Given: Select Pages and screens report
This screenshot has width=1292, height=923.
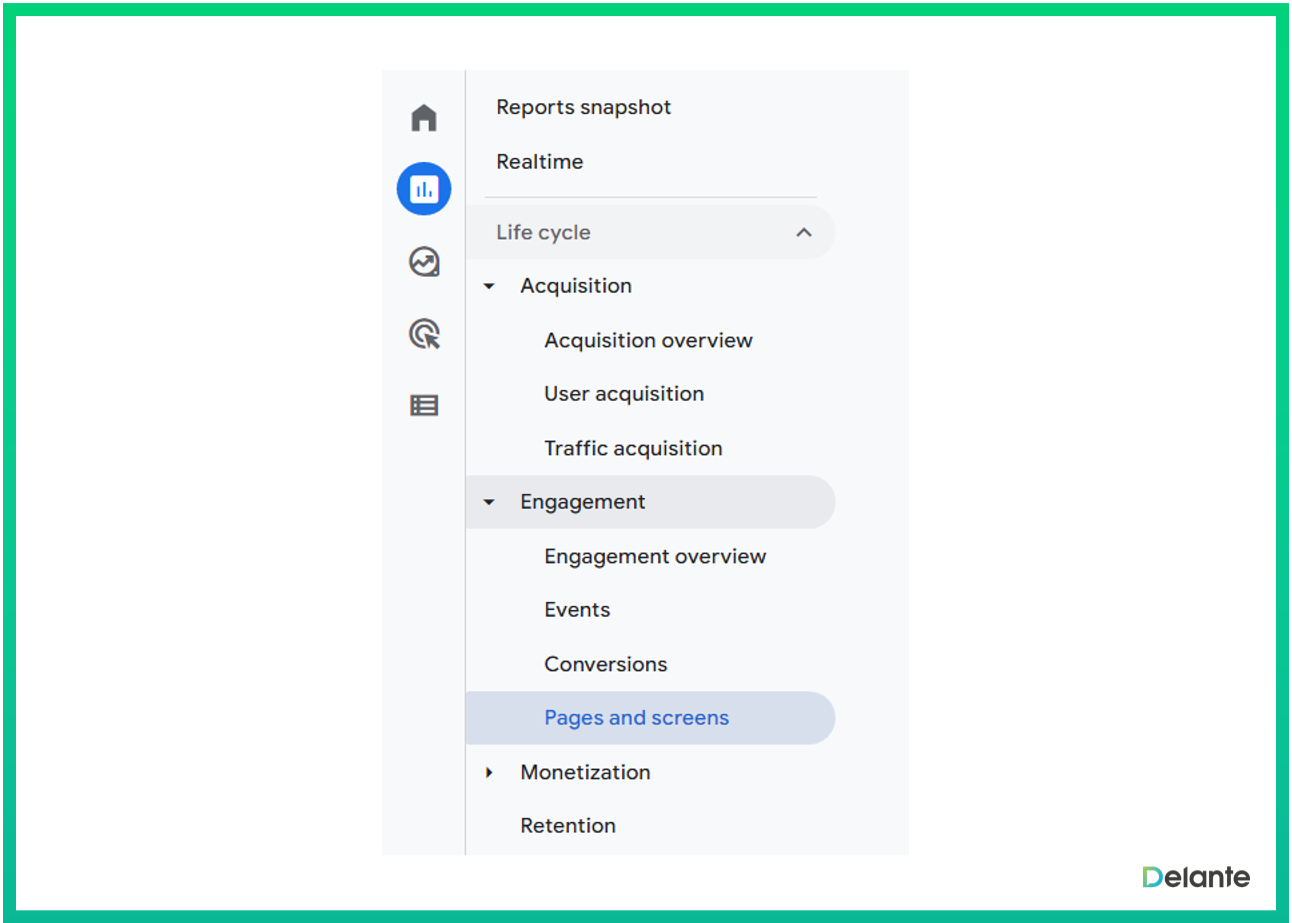Looking at the screenshot, I should [636, 718].
